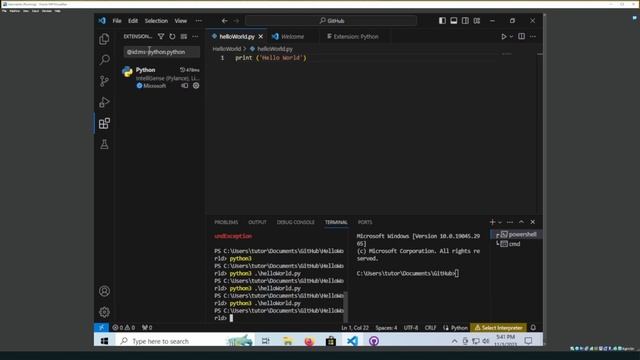Select the Python extension entry
Image resolution: width=640 pixels, height=360 pixels.
161,78
